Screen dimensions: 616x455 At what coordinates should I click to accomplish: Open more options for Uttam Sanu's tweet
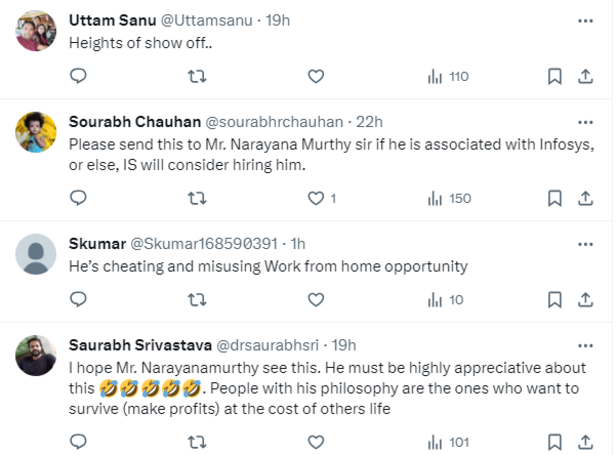585,20
